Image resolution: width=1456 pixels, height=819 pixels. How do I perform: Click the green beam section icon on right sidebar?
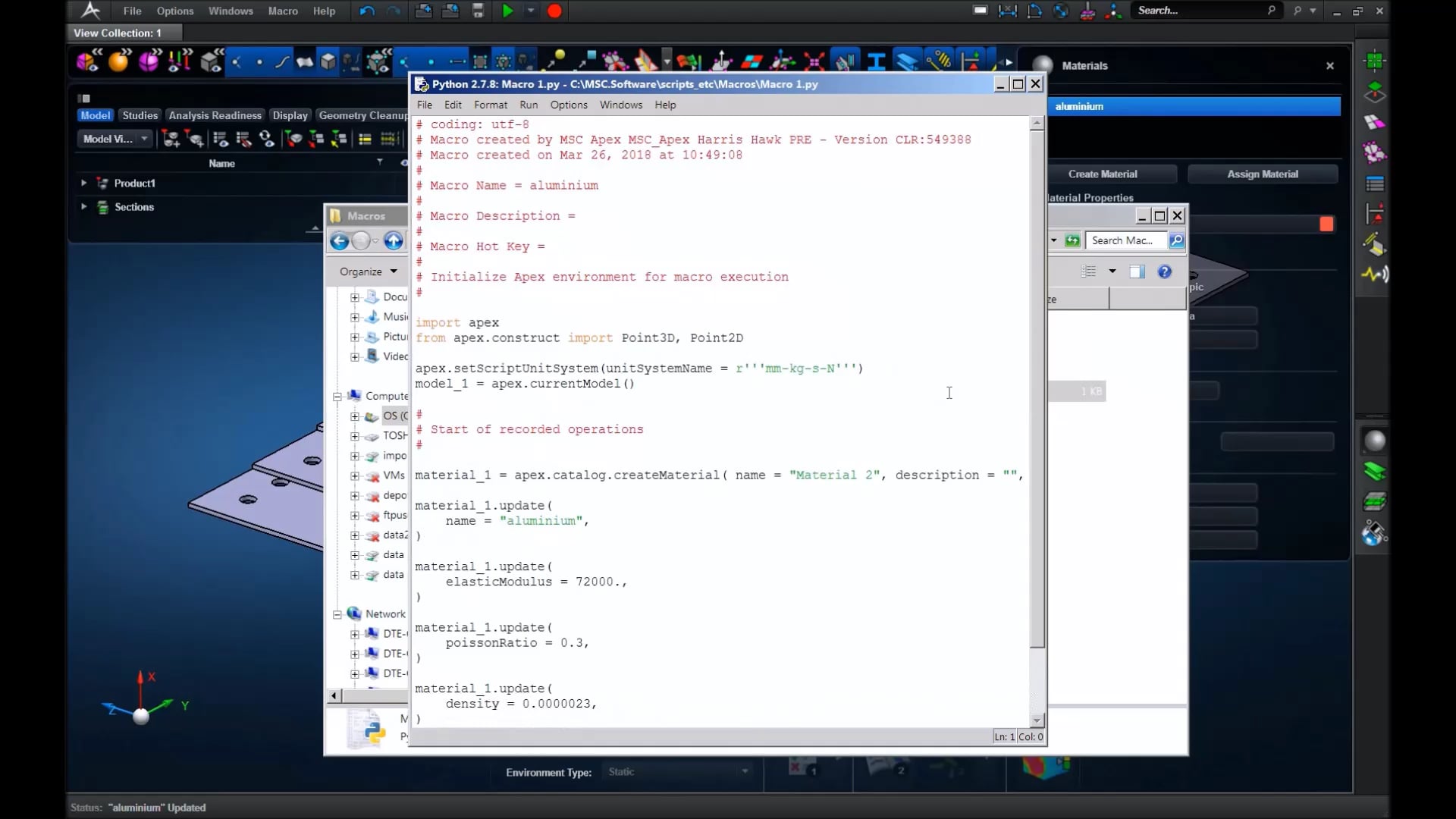pos(1376,471)
